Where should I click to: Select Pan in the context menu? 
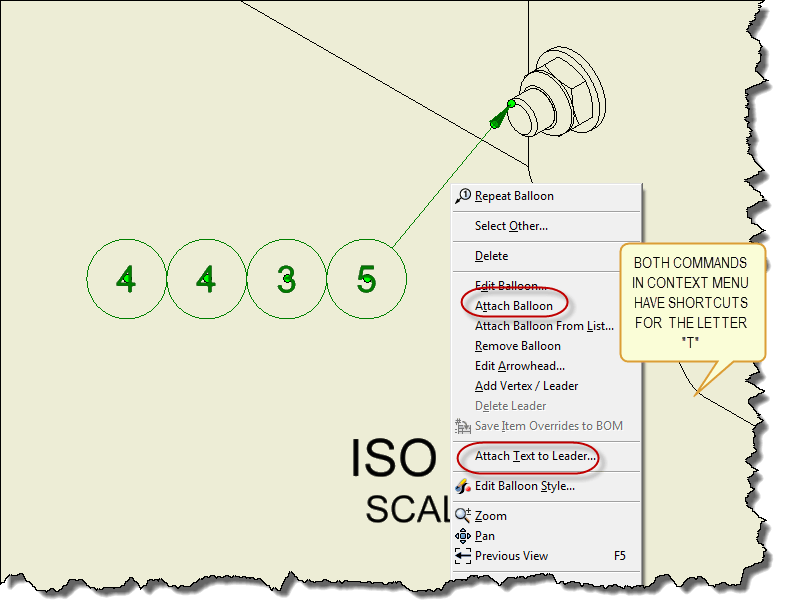click(x=547, y=536)
